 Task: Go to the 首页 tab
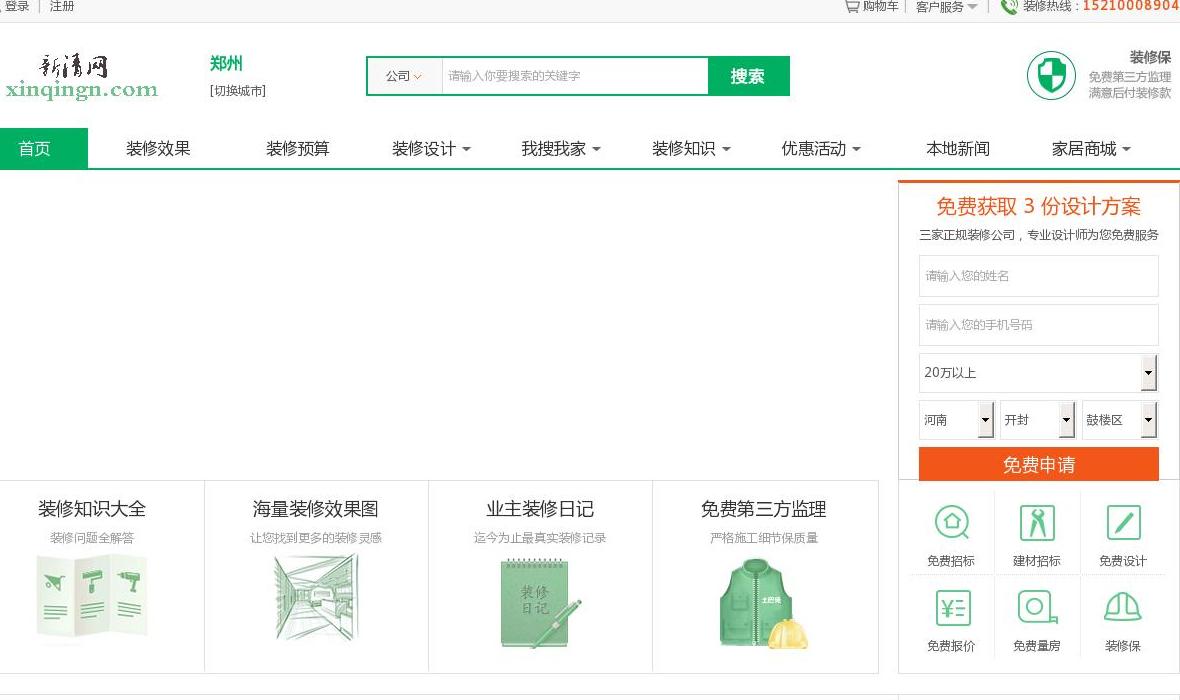tap(44, 148)
